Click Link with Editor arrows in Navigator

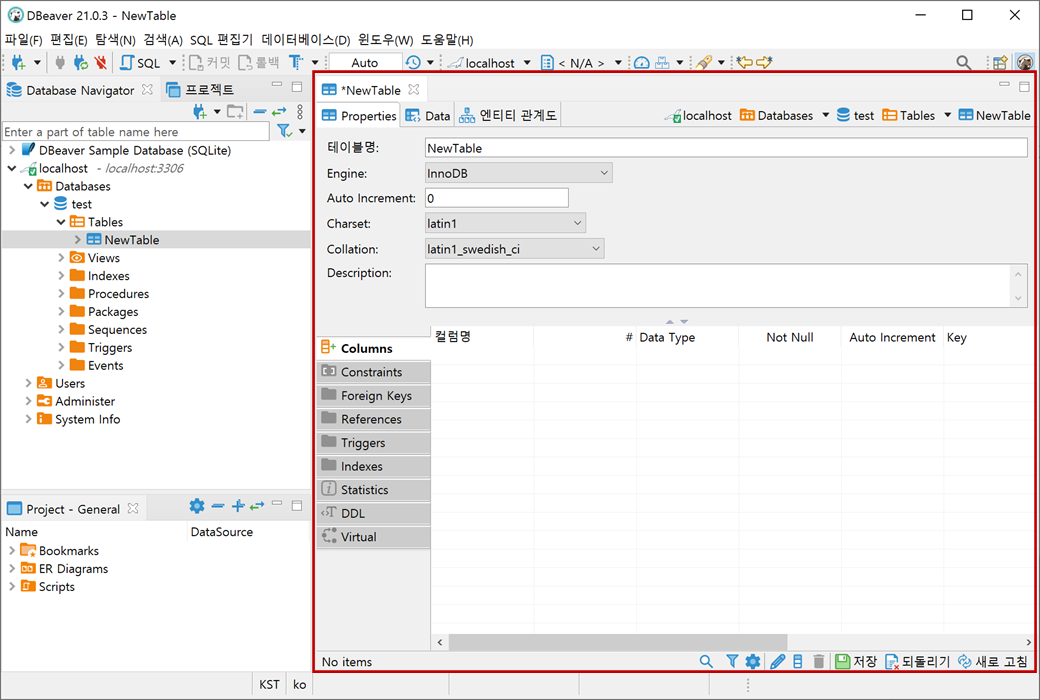279,111
